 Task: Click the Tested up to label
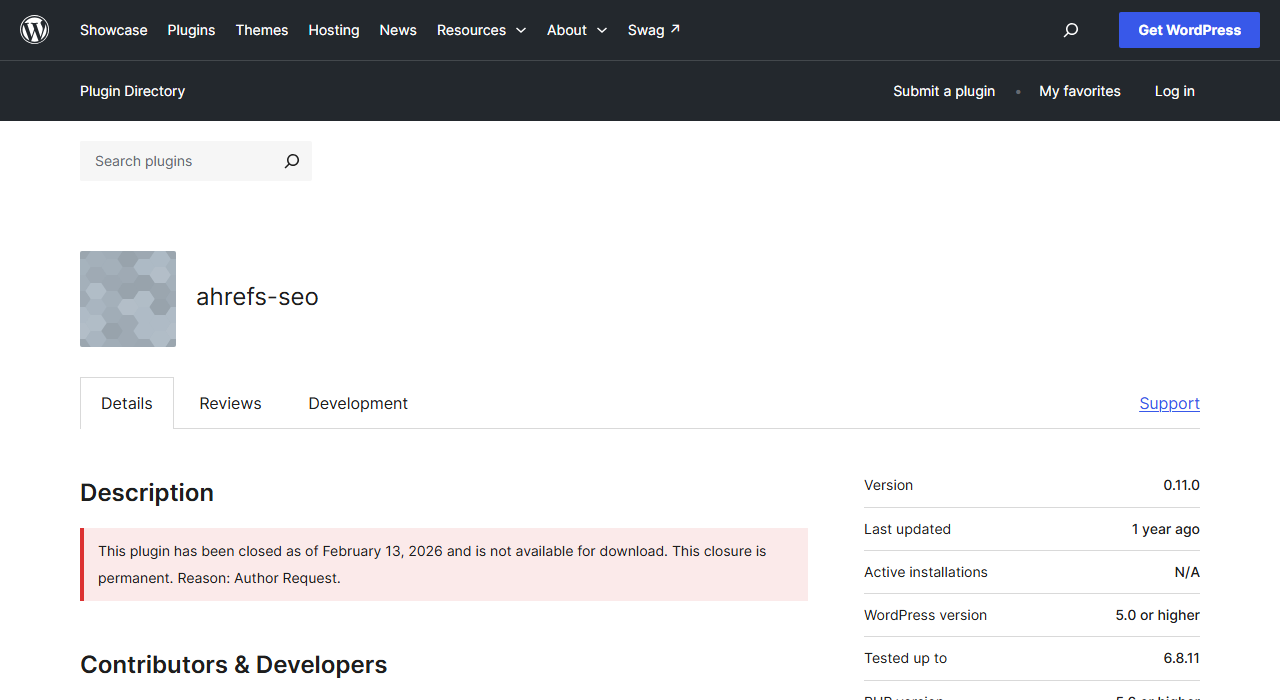905,658
